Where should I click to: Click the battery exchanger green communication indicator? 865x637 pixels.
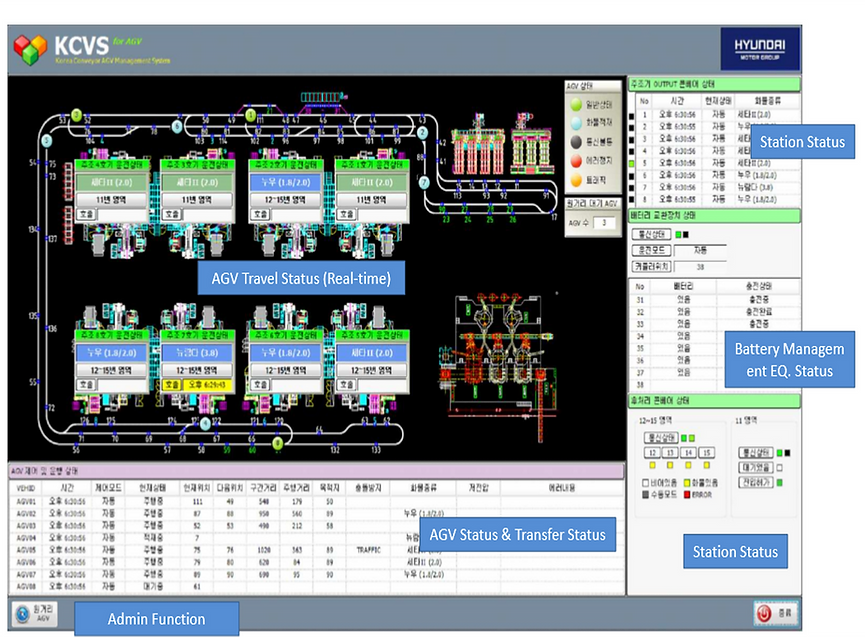678,234
